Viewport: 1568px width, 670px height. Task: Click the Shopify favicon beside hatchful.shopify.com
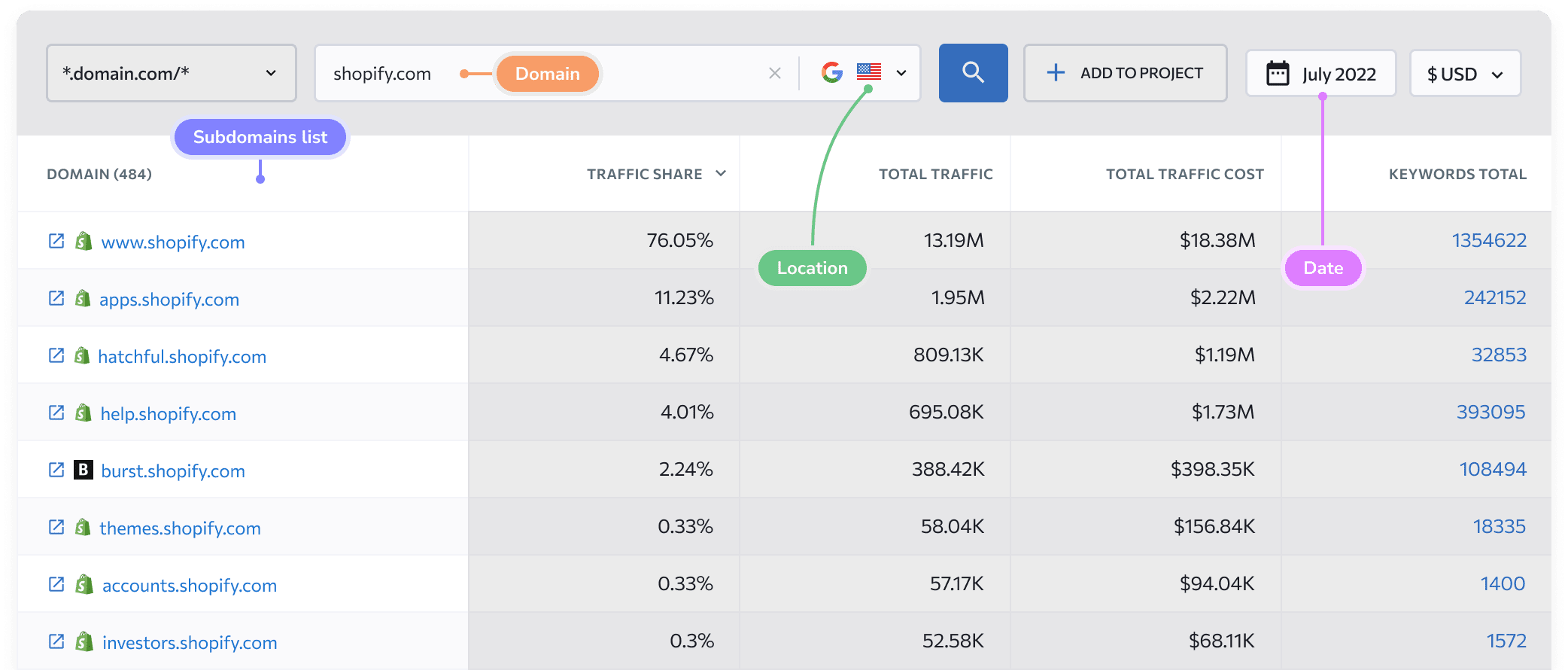(82, 355)
